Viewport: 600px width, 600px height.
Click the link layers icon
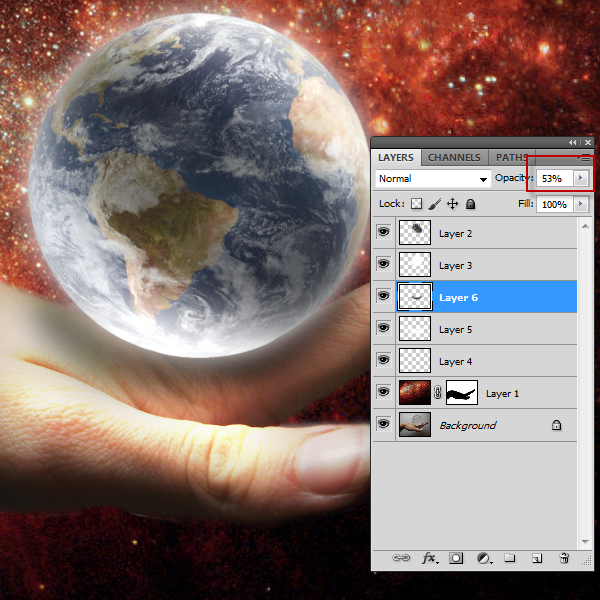(401, 558)
